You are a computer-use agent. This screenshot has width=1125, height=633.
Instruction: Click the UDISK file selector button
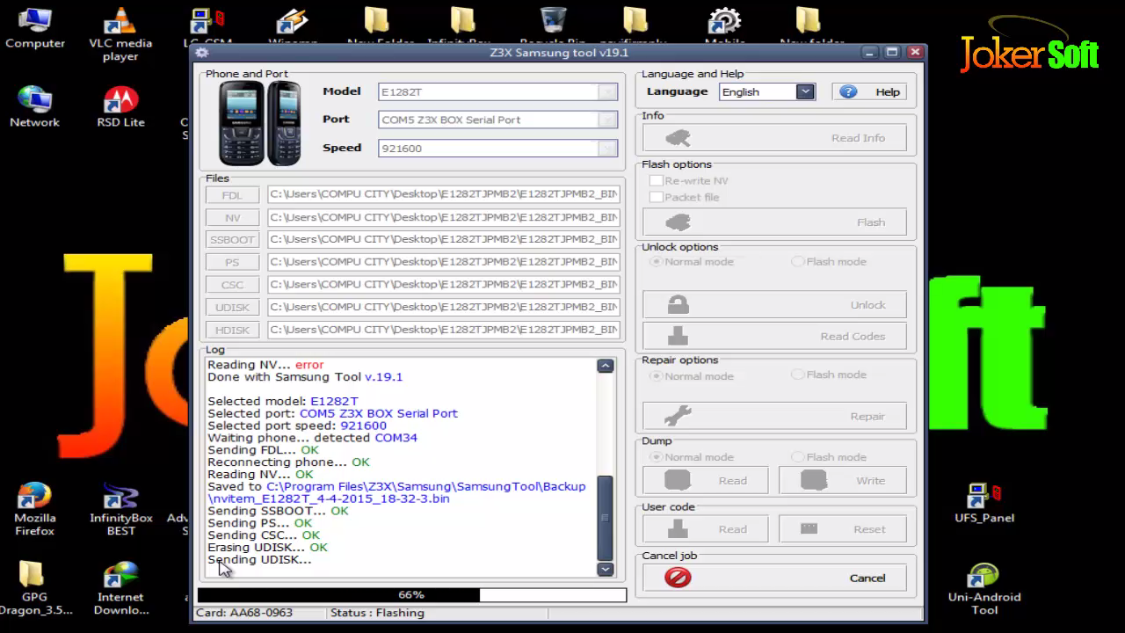(232, 307)
